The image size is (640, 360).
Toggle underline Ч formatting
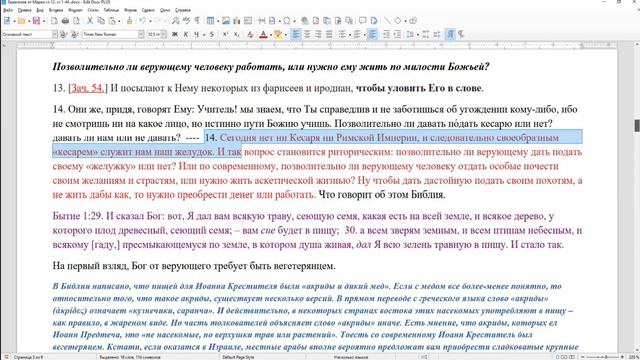(197, 35)
